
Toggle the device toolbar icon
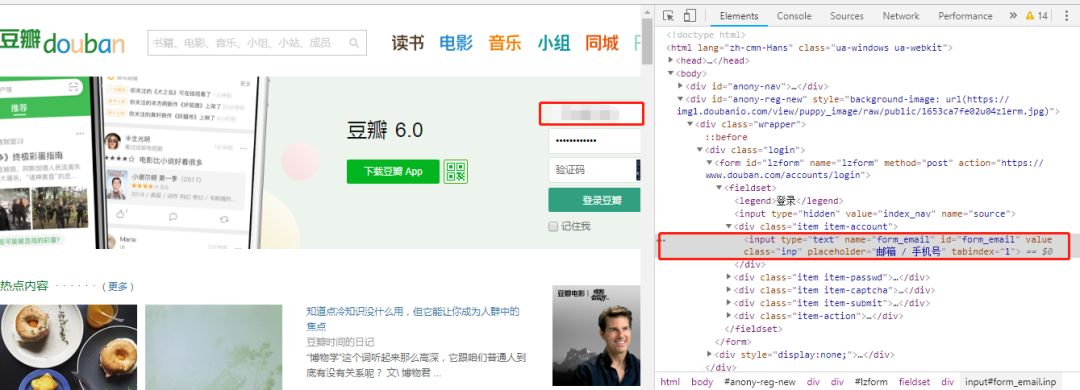point(689,16)
